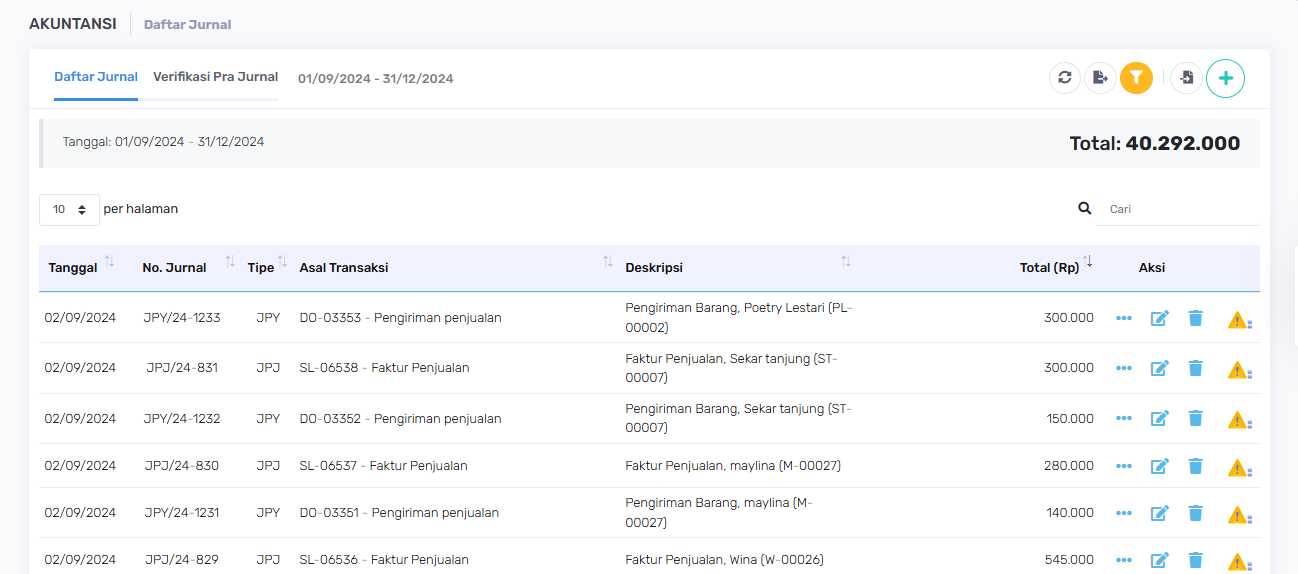
Task: Click the warning icon on JPJ/24-831
Action: pyautogui.click(x=1239, y=370)
